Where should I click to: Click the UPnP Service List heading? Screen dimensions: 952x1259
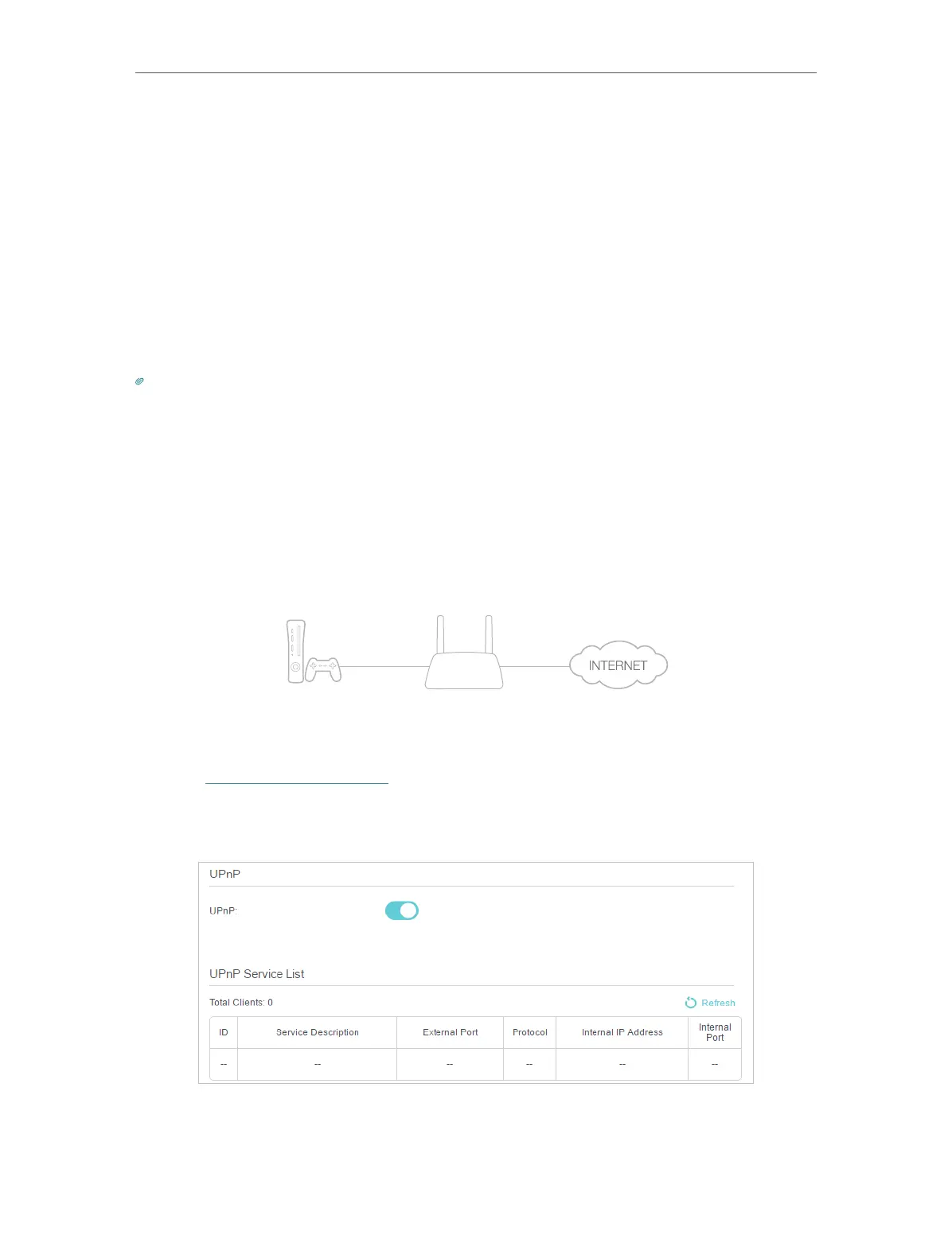(257, 974)
